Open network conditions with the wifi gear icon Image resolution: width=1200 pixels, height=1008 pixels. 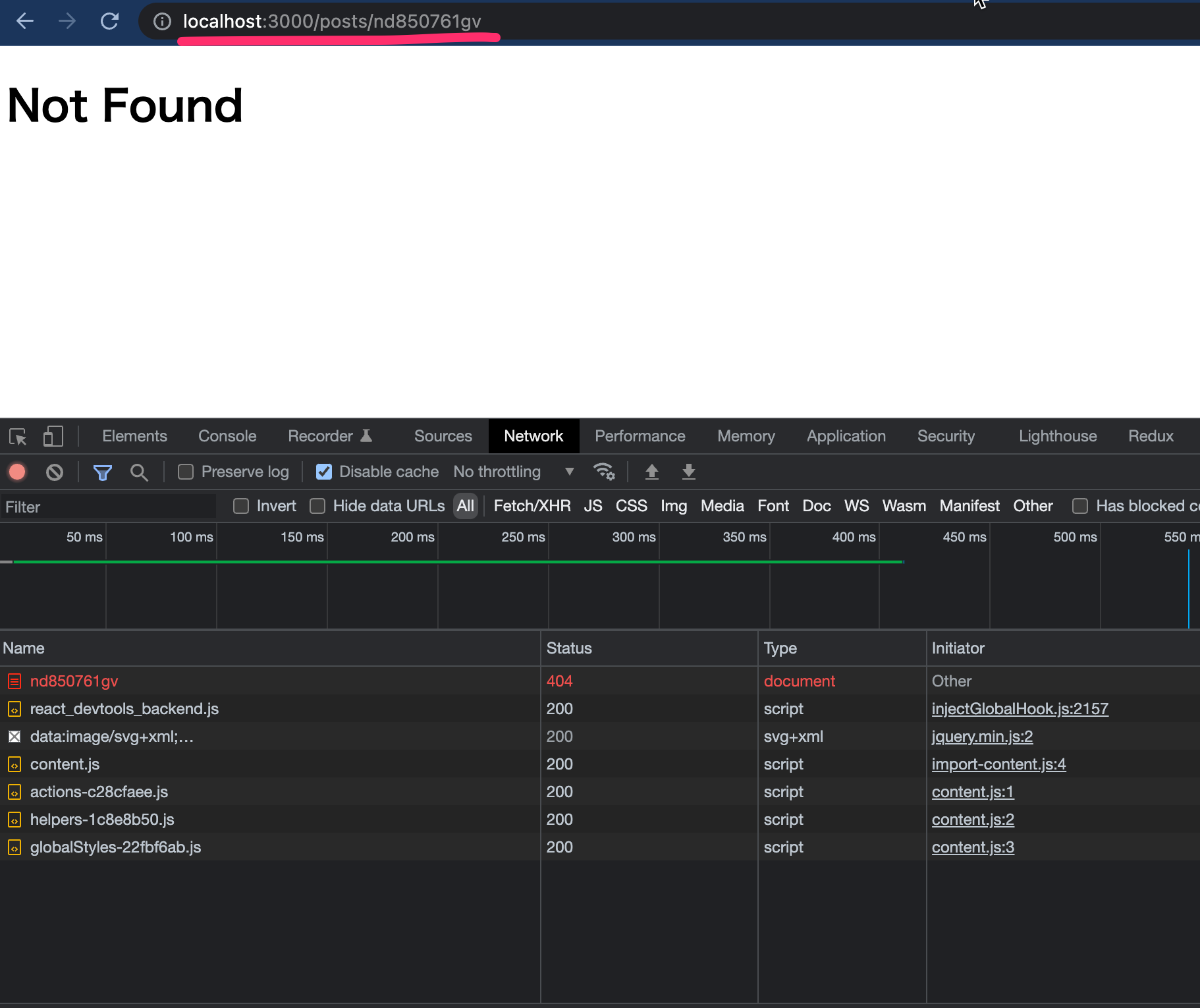pos(604,472)
